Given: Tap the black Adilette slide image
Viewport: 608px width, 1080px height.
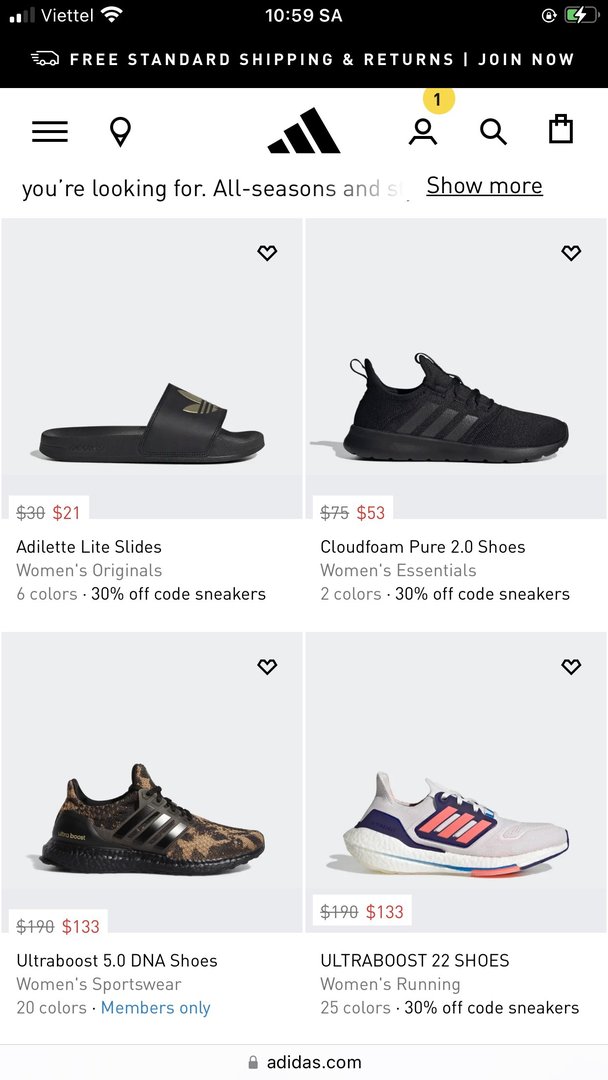Looking at the screenshot, I should [152, 425].
